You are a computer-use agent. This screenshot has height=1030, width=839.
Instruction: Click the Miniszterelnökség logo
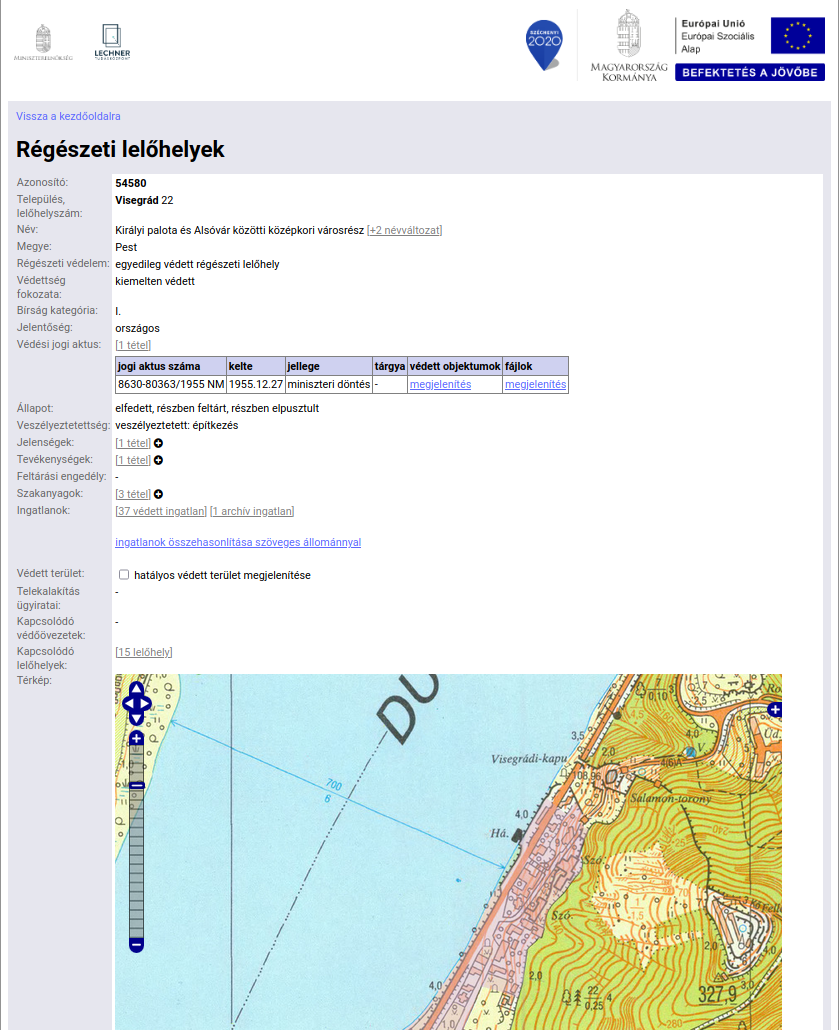(43, 43)
